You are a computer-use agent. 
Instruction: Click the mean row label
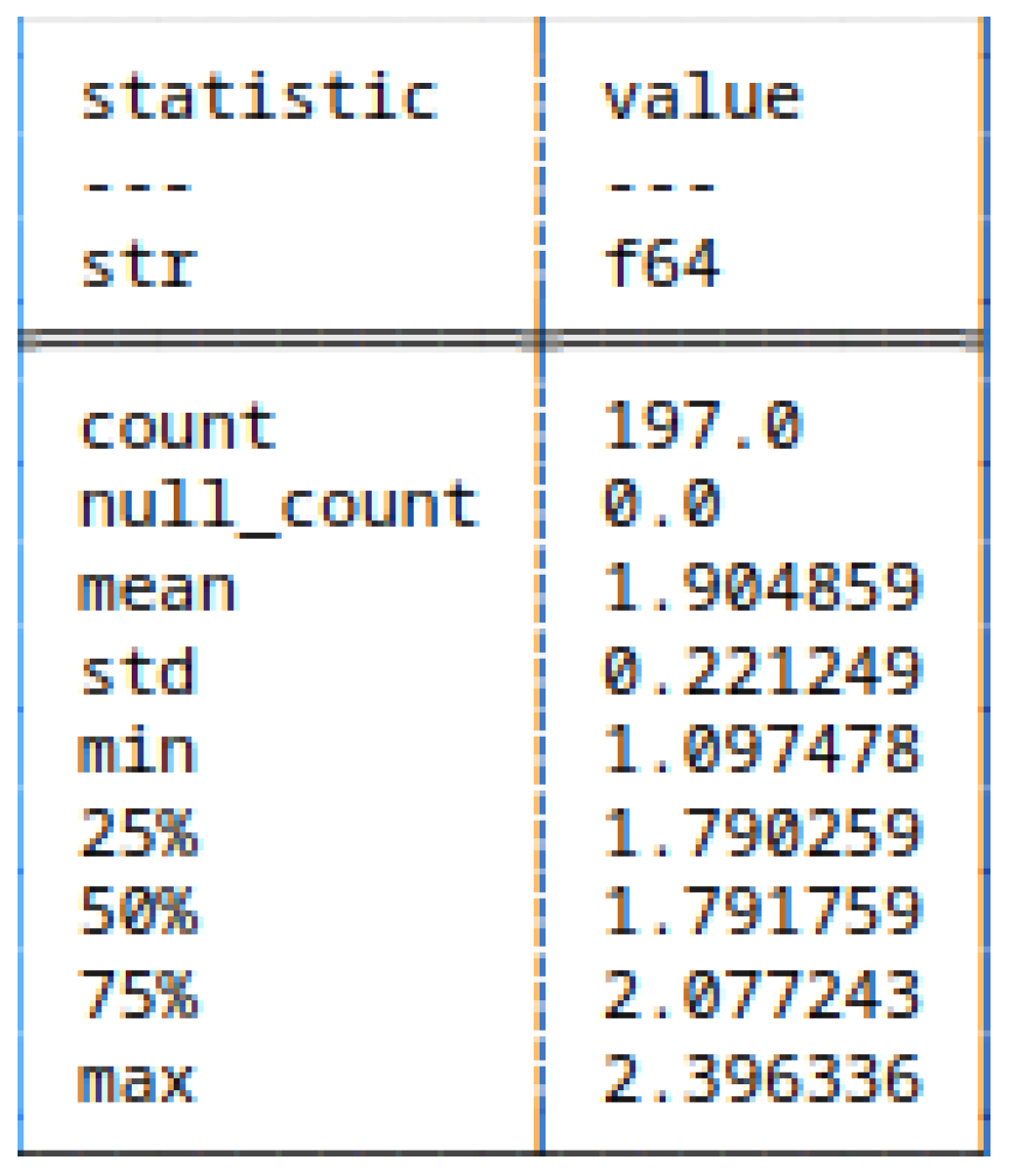[x=157, y=590]
